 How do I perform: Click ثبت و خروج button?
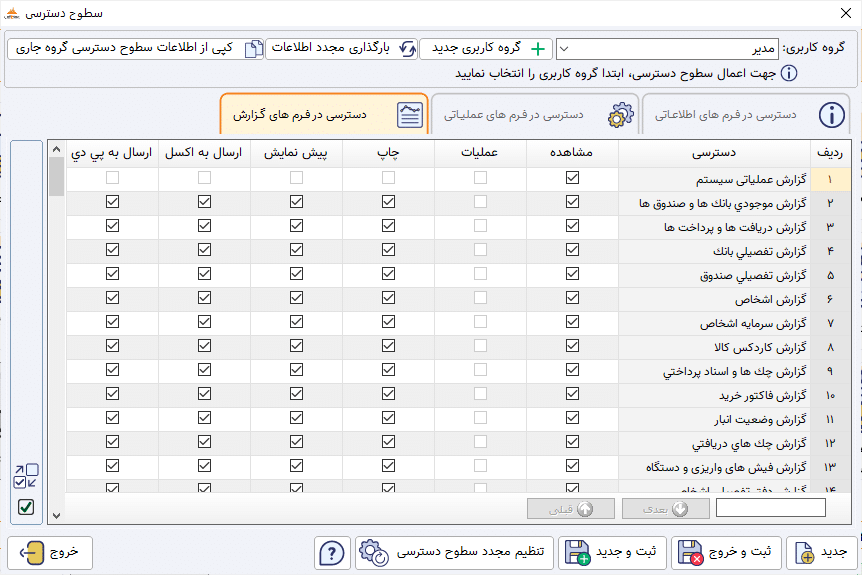click(726, 552)
